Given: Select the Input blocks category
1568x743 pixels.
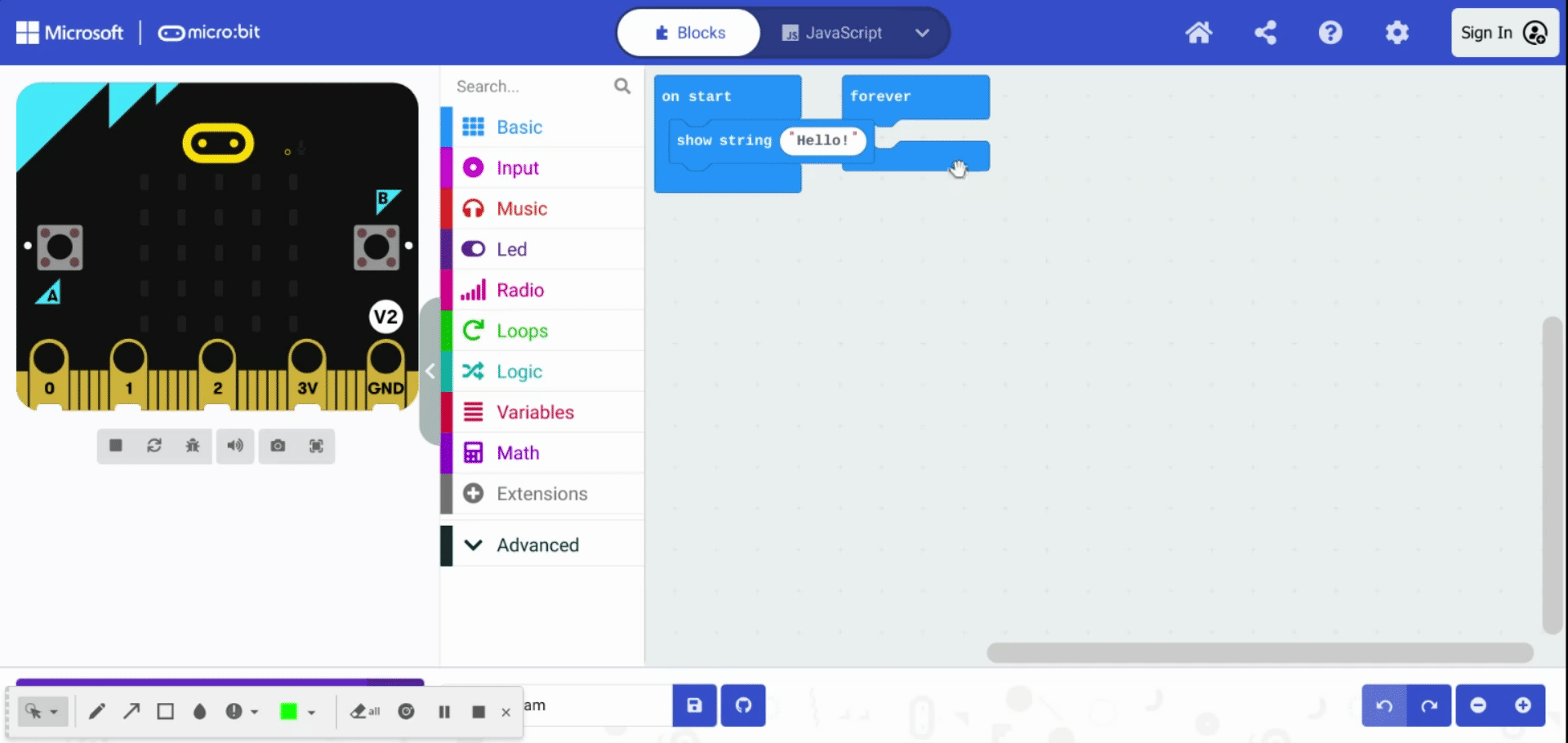Looking at the screenshot, I should coord(517,167).
